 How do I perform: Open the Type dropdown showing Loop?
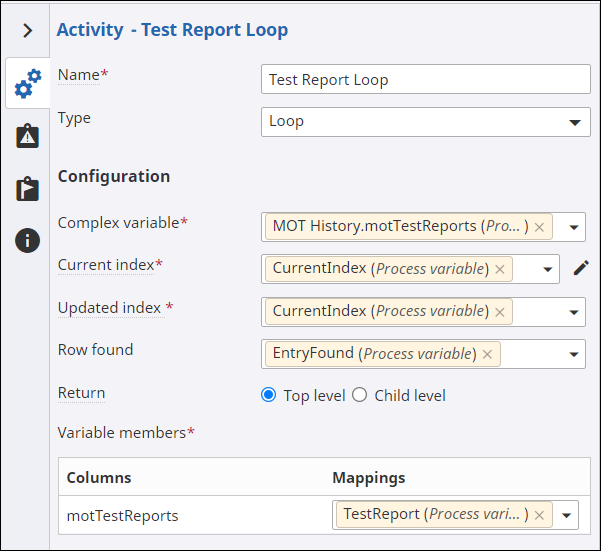point(425,122)
